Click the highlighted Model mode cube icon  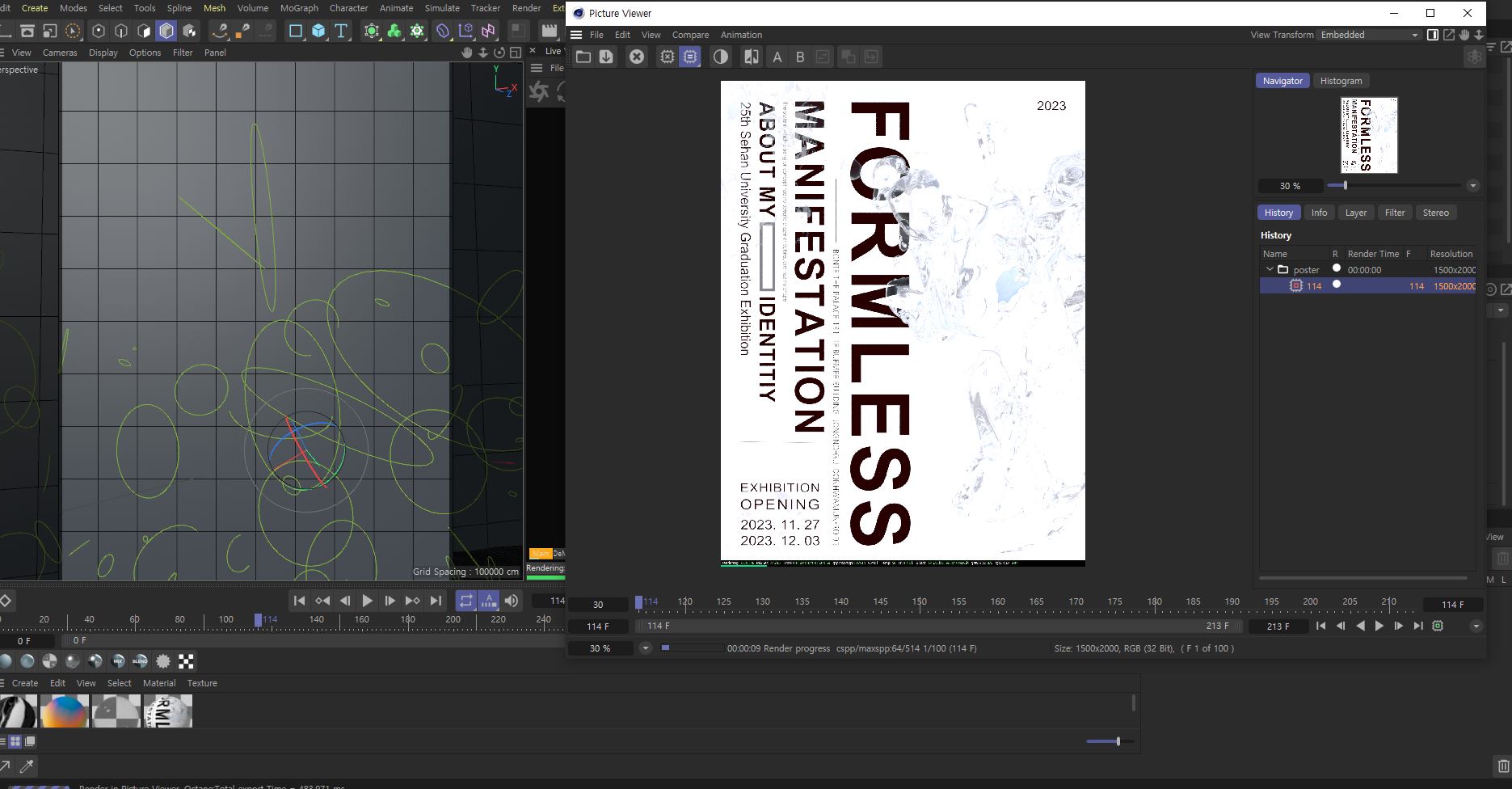click(166, 31)
